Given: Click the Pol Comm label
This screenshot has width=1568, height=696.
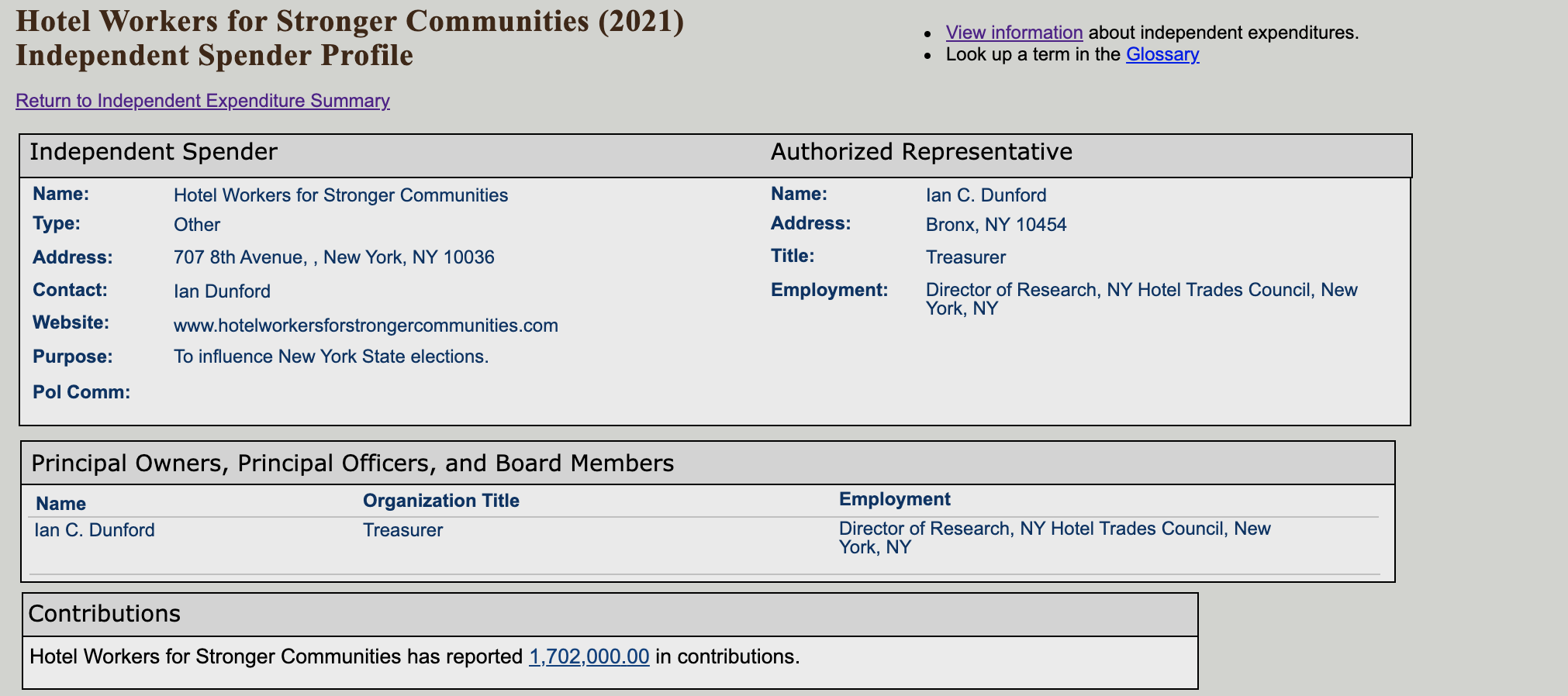Looking at the screenshot, I should coord(81,392).
